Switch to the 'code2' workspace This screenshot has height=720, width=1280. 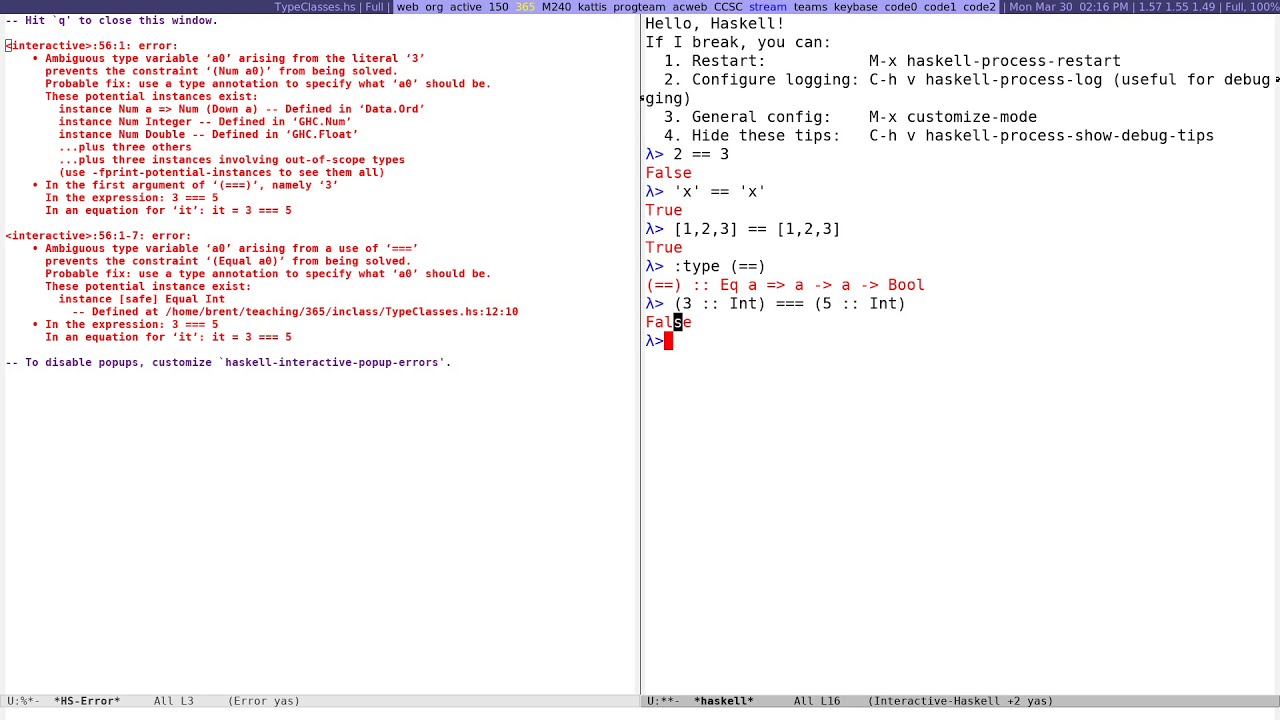point(979,7)
